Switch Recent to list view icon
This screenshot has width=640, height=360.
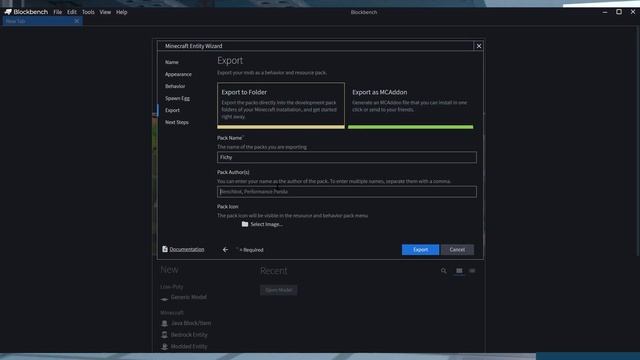472,271
